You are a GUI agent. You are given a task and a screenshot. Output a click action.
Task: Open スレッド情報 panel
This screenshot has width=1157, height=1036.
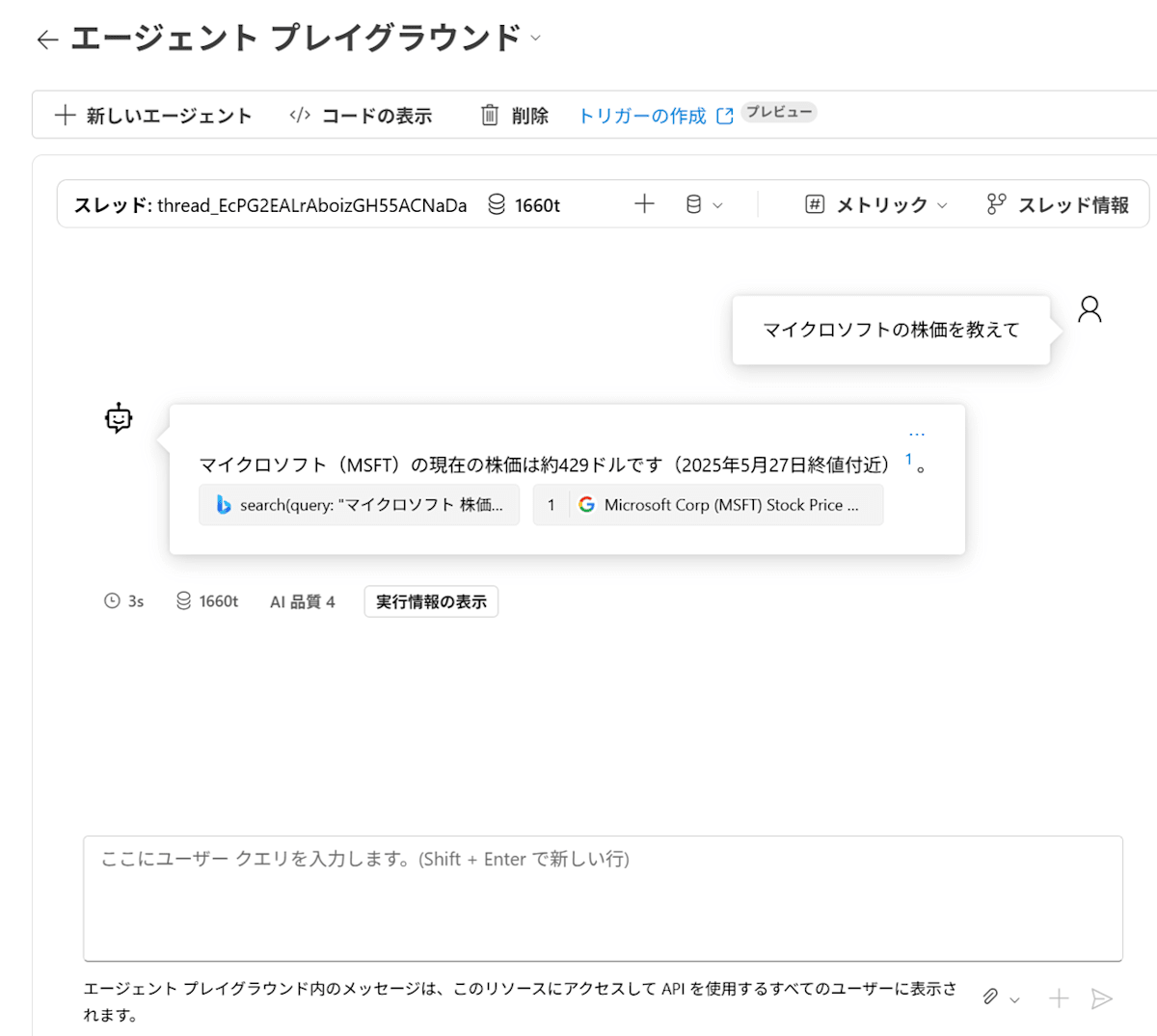tap(1058, 204)
